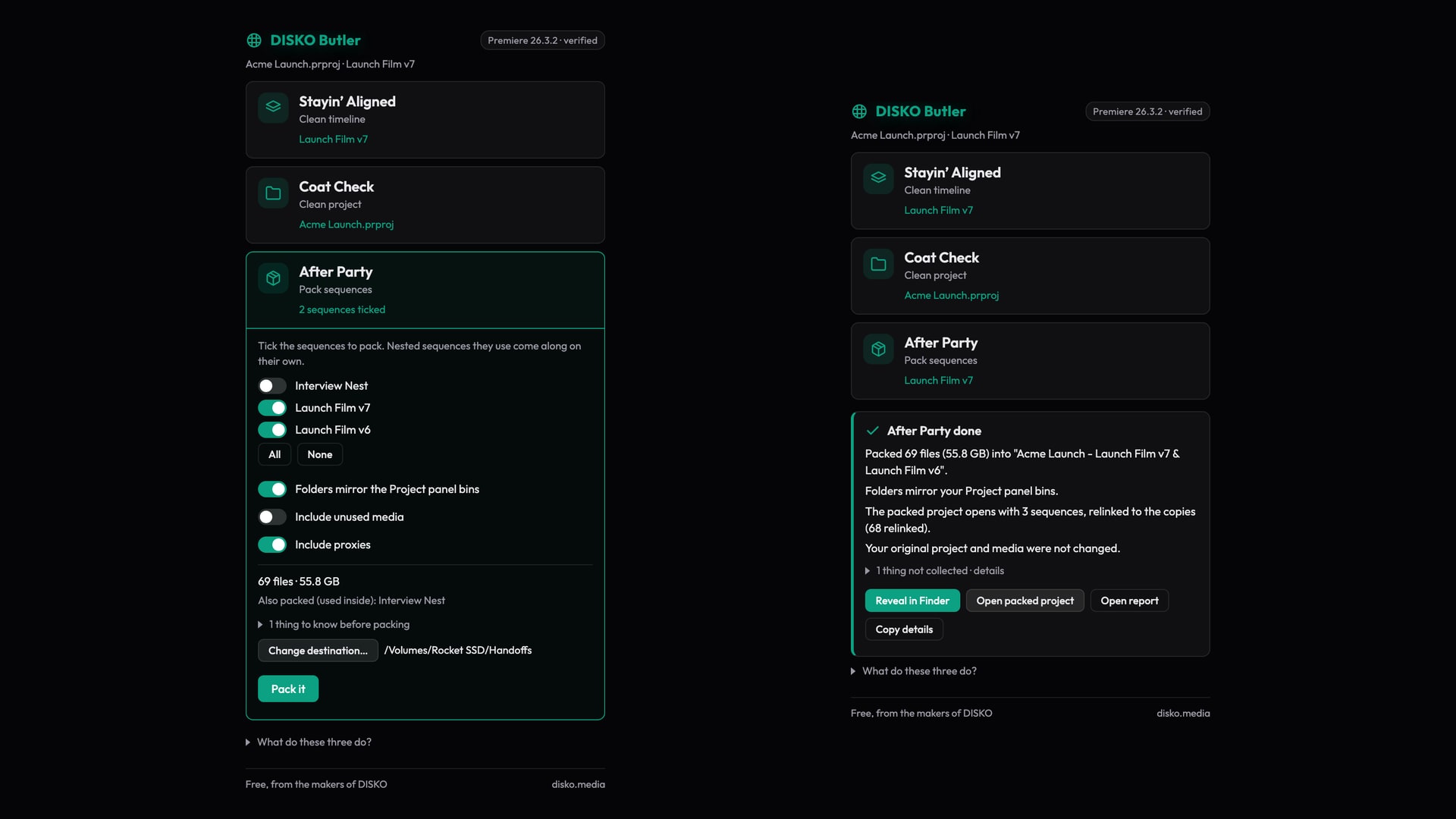Click the After Party box icon in left panel
1456x819 pixels.
pos(273,278)
